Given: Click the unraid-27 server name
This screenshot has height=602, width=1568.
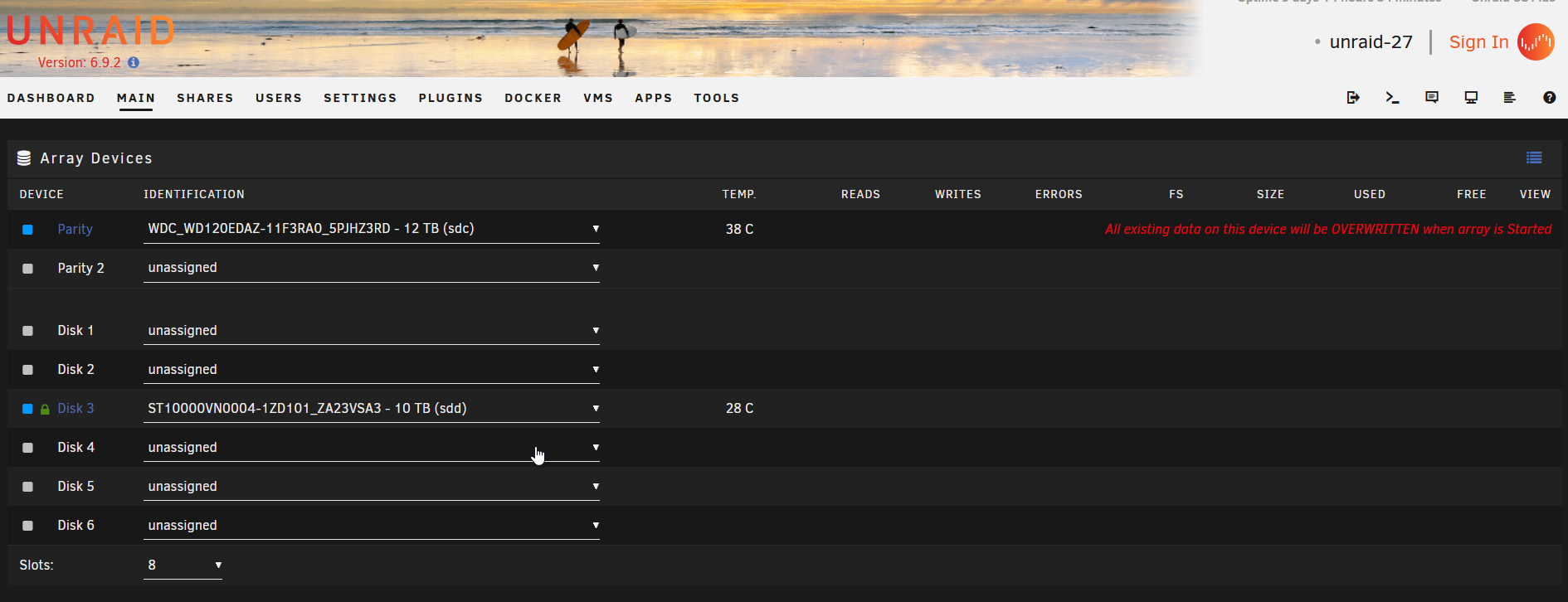Looking at the screenshot, I should 1371,42.
